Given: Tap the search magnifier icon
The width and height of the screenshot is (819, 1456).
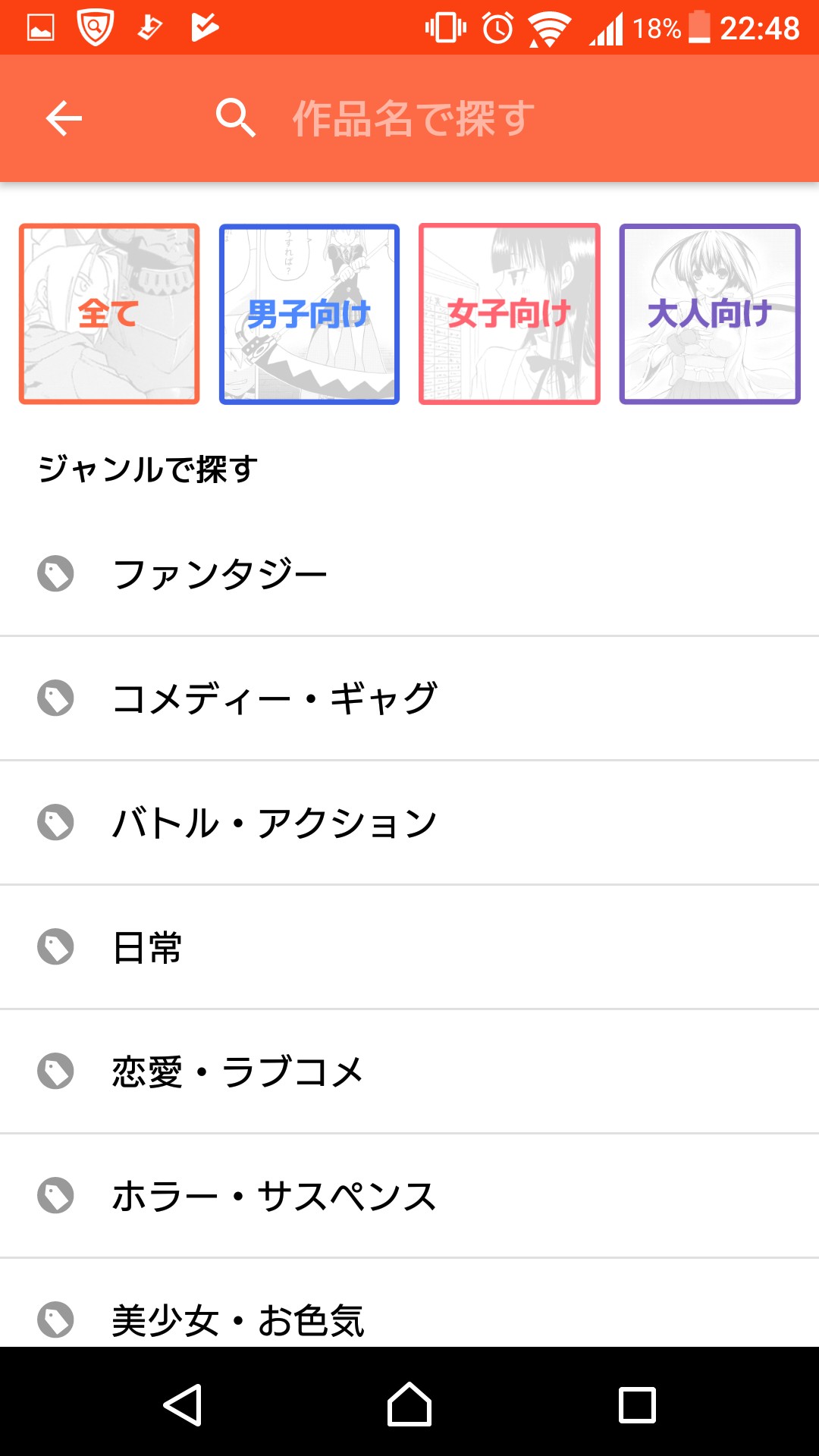Looking at the screenshot, I should pyautogui.click(x=235, y=118).
